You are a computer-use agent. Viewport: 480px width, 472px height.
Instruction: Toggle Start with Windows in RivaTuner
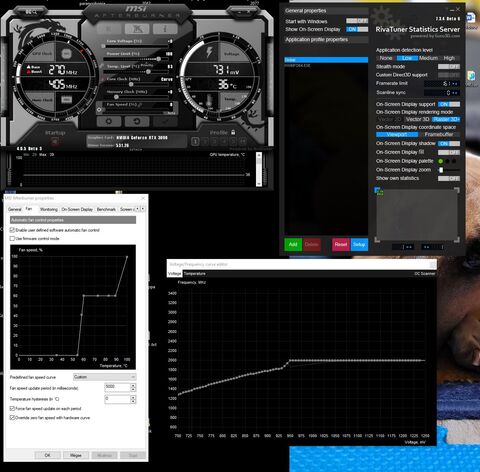357,21
